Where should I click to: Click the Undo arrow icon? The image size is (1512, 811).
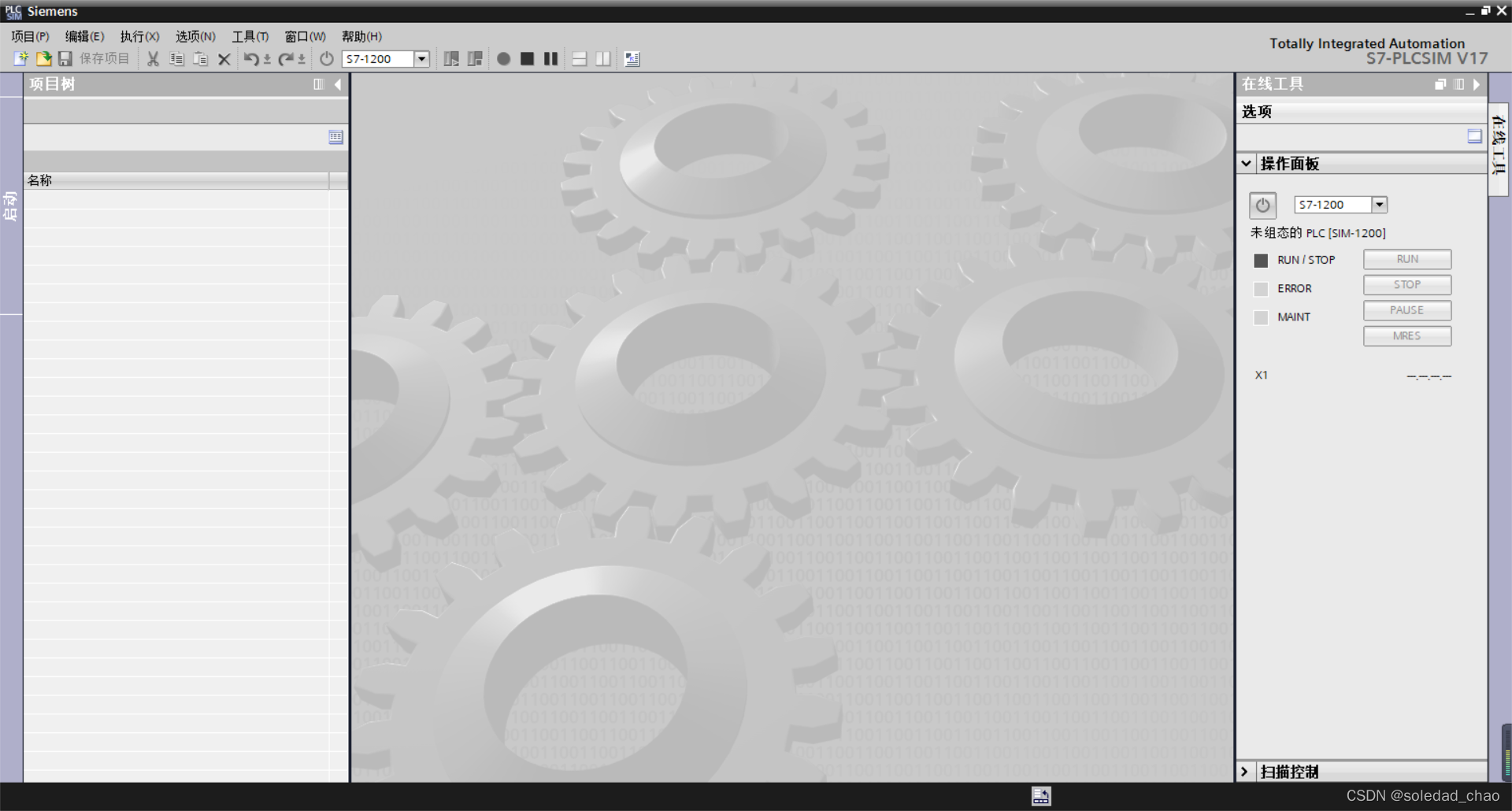click(250, 59)
